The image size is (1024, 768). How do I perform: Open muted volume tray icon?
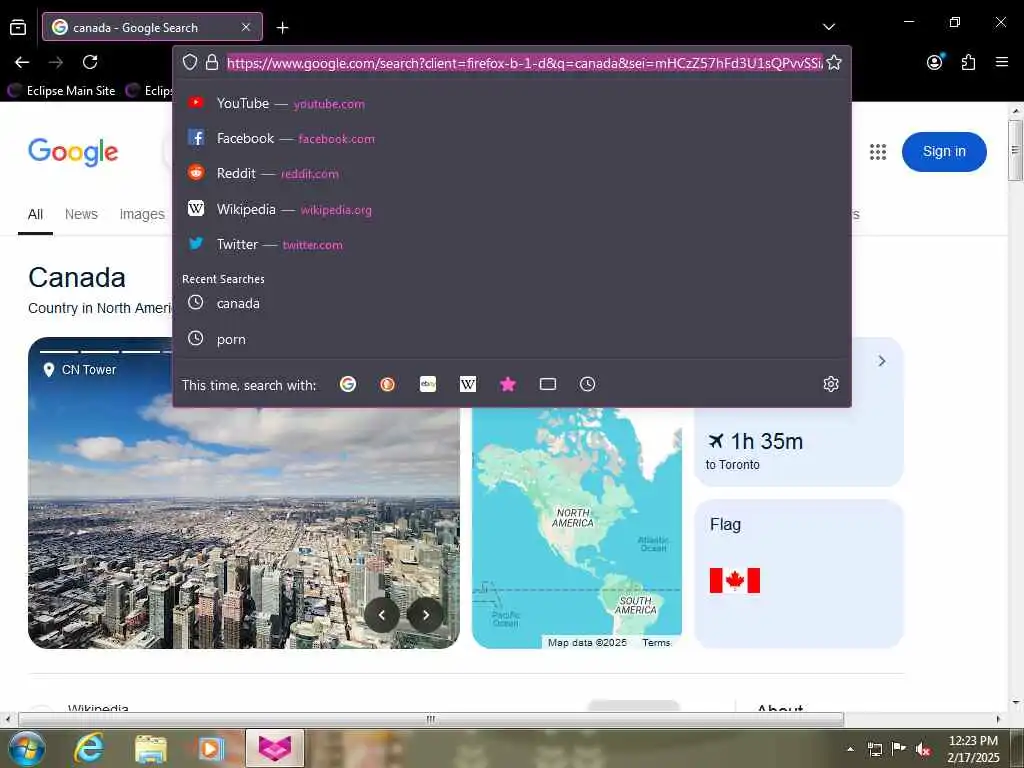[923, 749]
